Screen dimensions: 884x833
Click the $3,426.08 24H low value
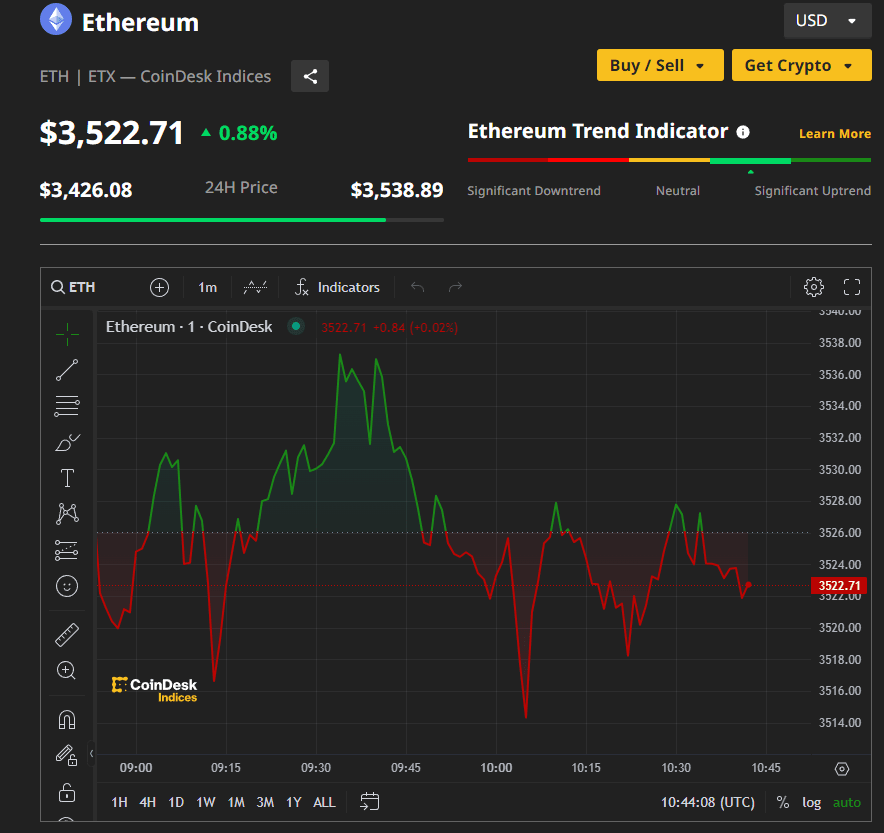pyautogui.click(x=86, y=190)
